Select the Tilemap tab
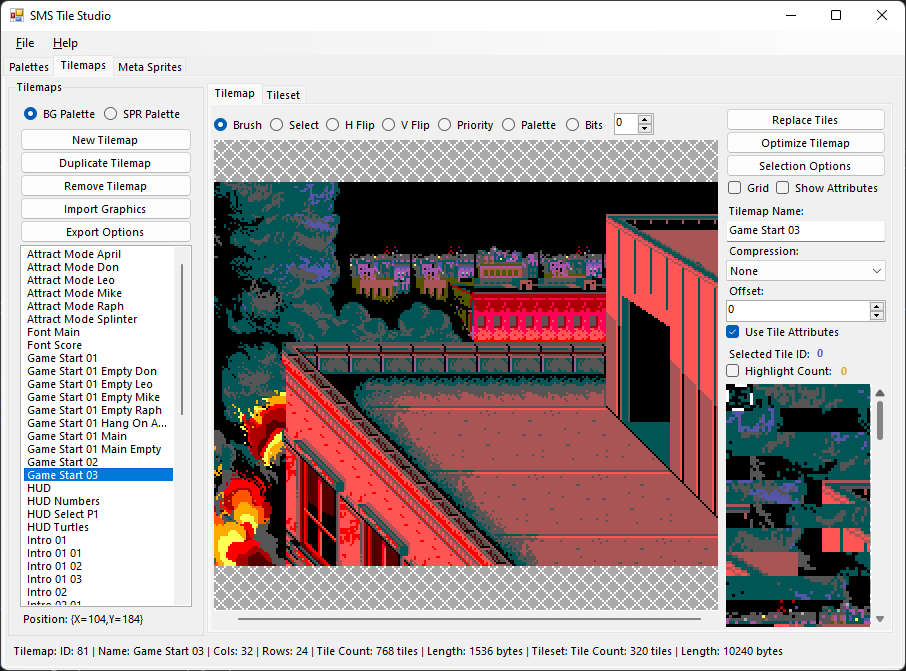 point(235,94)
